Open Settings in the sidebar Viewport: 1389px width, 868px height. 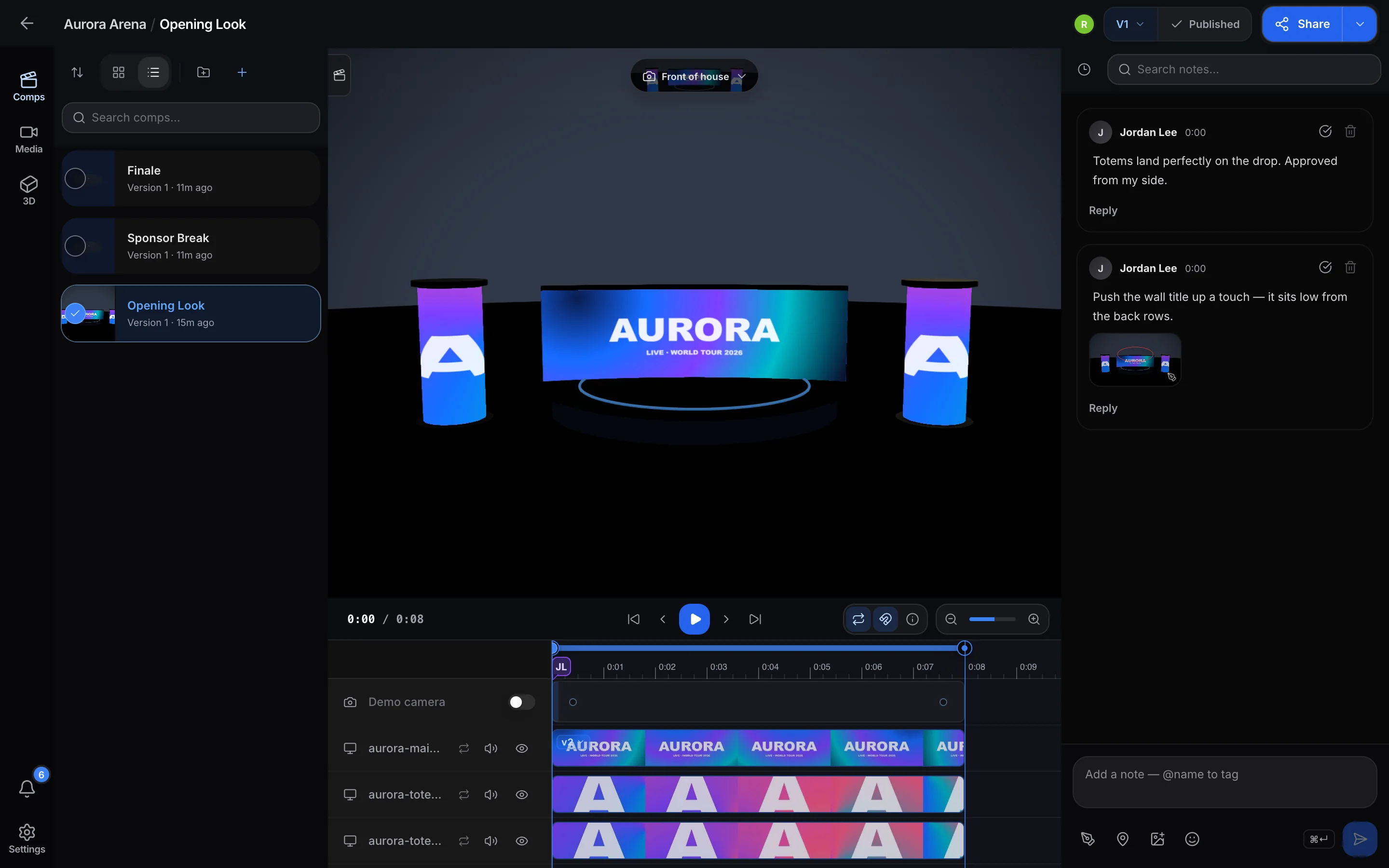(27, 839)
